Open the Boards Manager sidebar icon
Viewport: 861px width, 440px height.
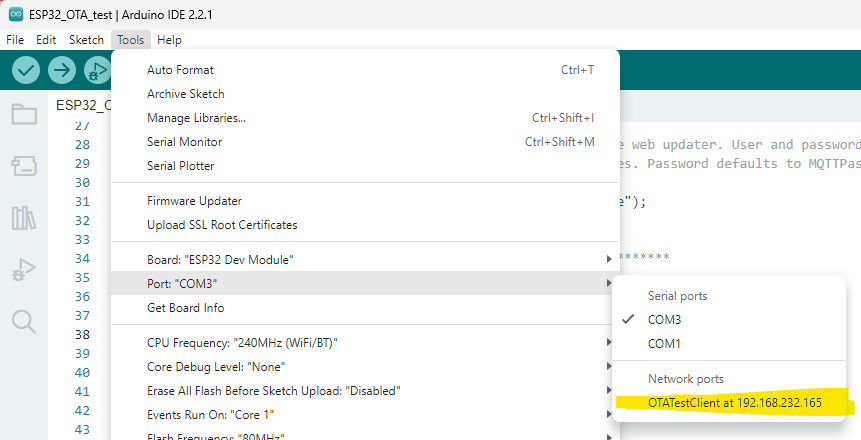(x=24, y=165)
